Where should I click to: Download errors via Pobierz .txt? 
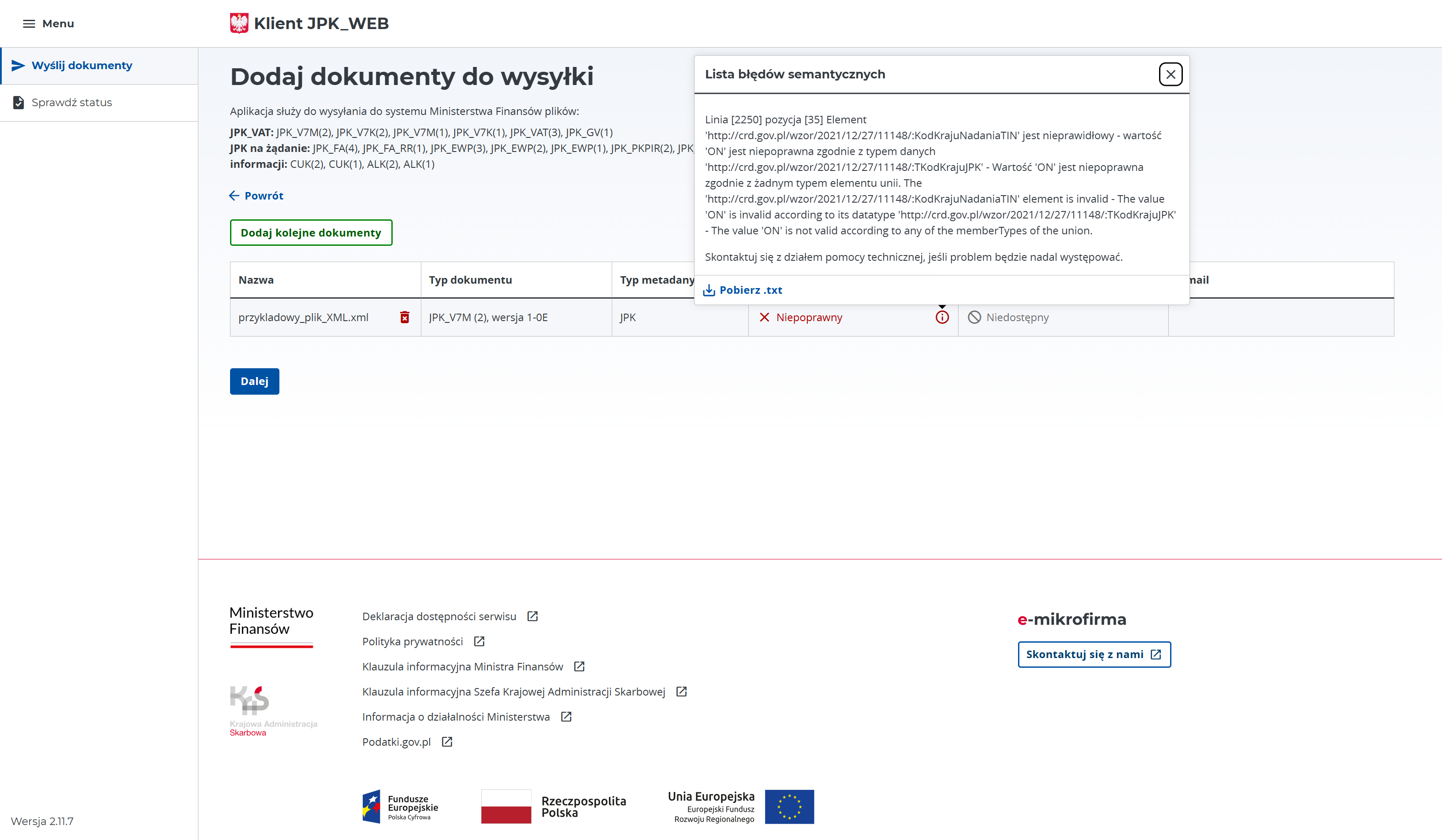(742, 290)
